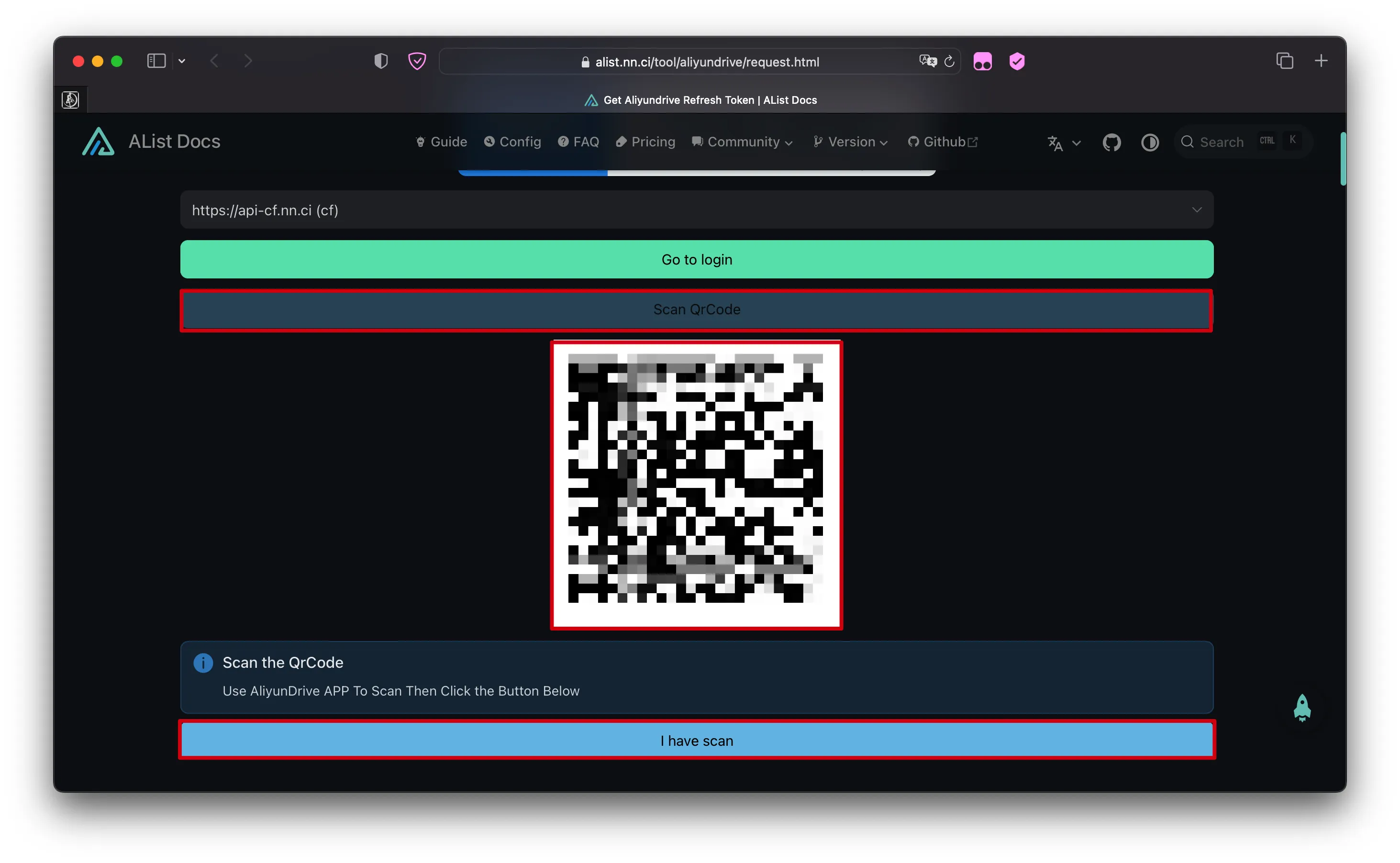Image resolution: width=1400 pixels, height=863 pixels.
Task: Select the Get Aliyundrive Refresh Token tab
Action: point(700,100)
